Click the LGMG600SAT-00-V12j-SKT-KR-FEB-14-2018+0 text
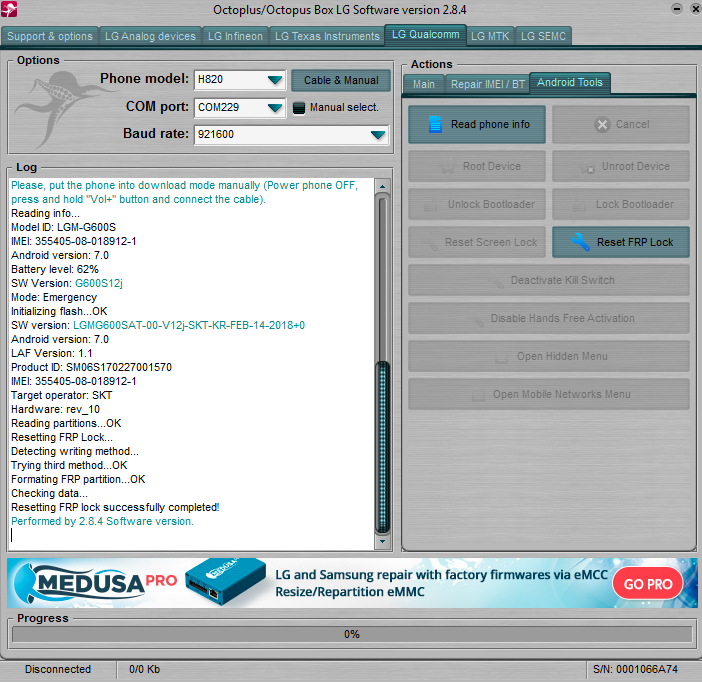This screenshot has height=682, width=702. pyautogui.click(x=189, y=325)
